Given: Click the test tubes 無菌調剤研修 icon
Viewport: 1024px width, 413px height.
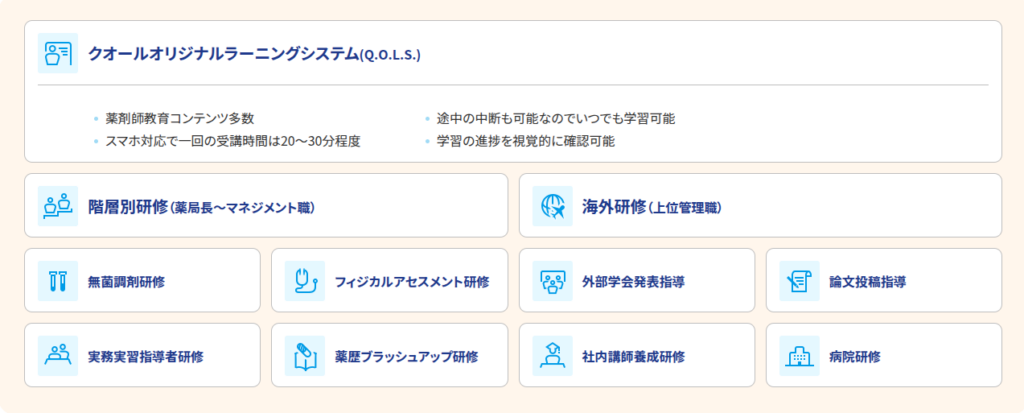Looking at the screenshot, I should coord(57,281).
